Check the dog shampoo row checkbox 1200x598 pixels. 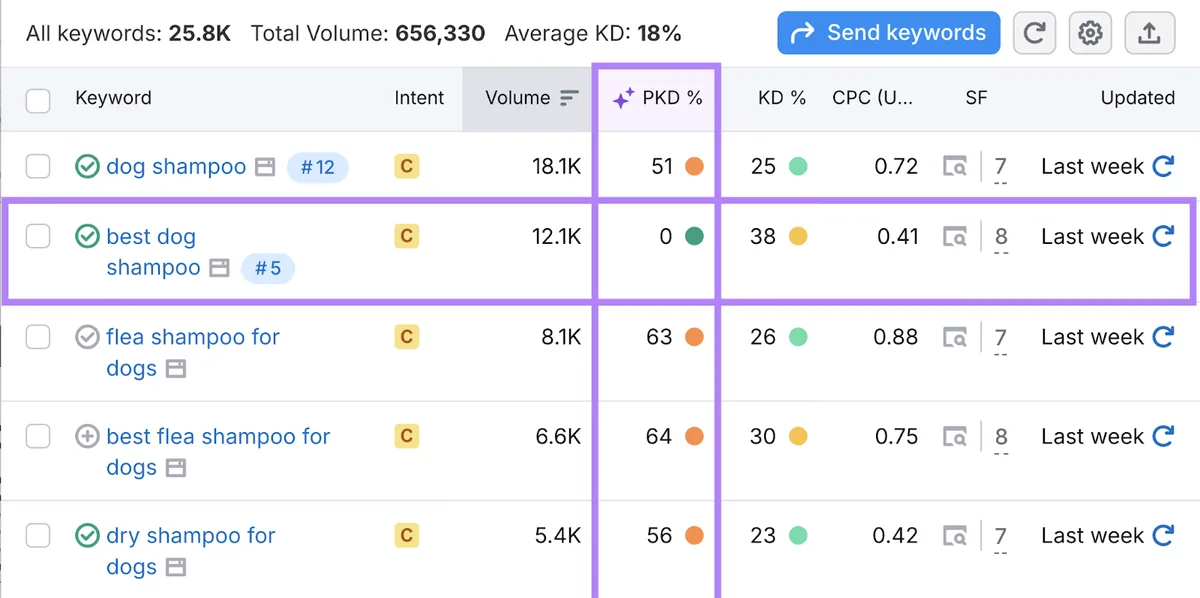click(38, 167)
